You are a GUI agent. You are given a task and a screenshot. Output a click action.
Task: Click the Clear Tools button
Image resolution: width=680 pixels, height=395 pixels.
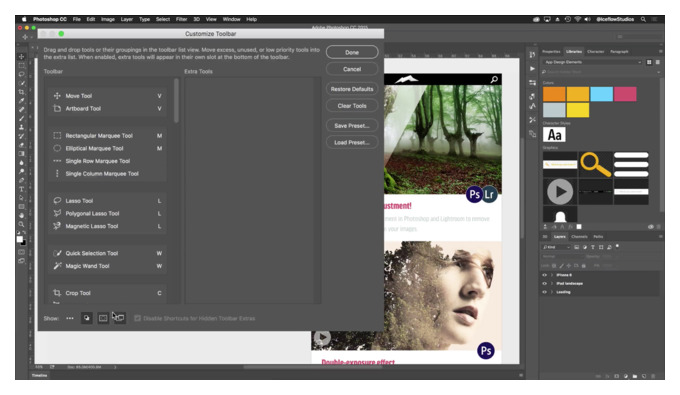(x=352, y=106)
